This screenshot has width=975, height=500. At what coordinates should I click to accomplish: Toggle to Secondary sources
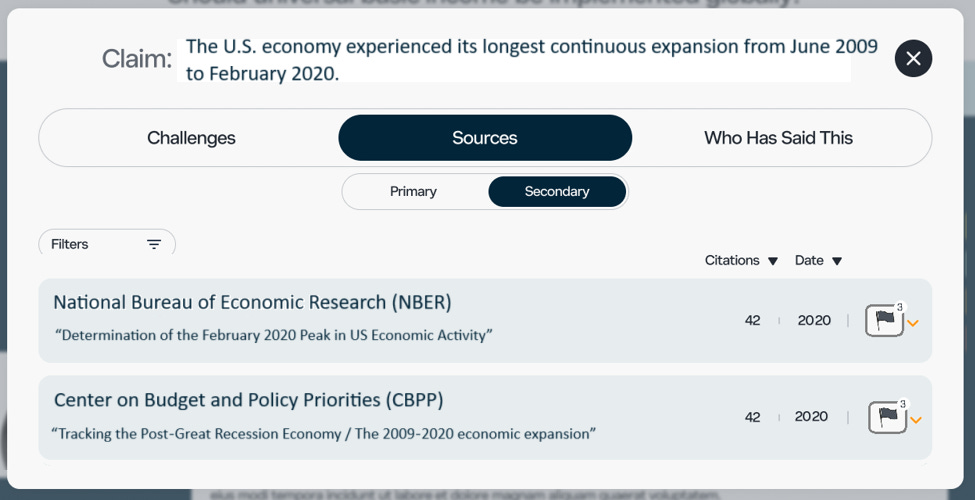557,191
